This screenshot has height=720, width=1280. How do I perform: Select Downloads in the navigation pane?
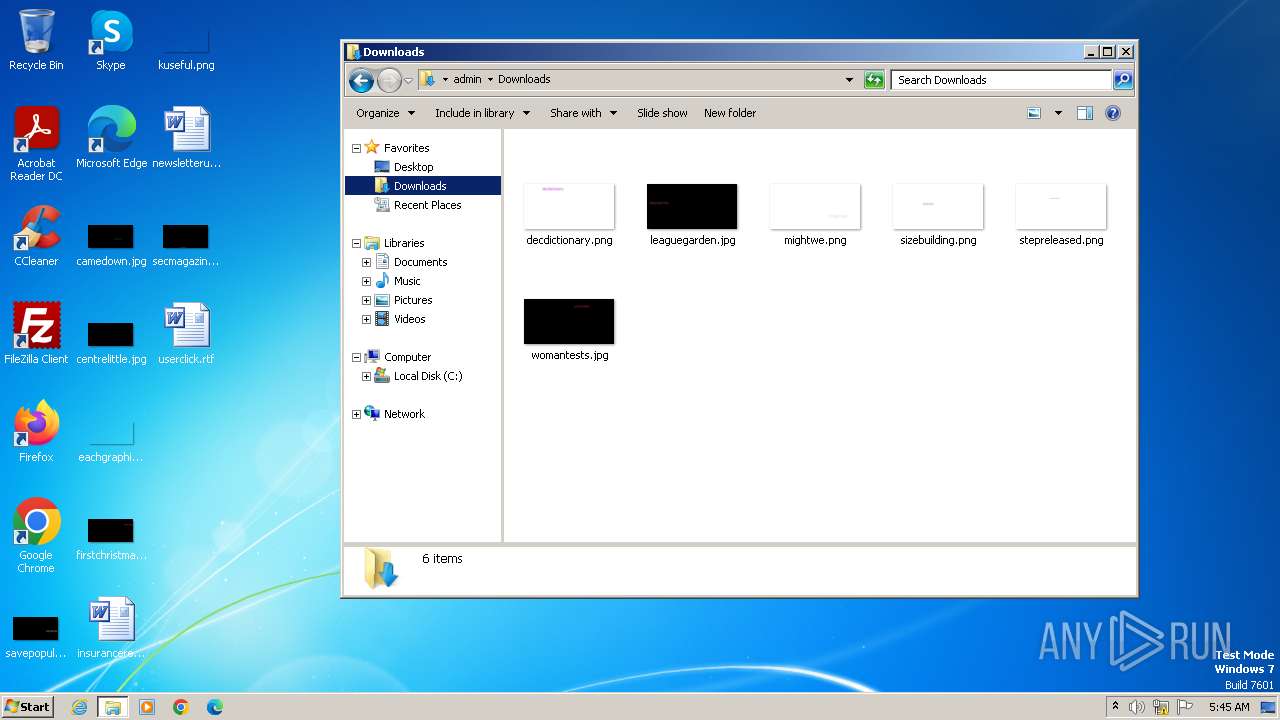[422, 186]
